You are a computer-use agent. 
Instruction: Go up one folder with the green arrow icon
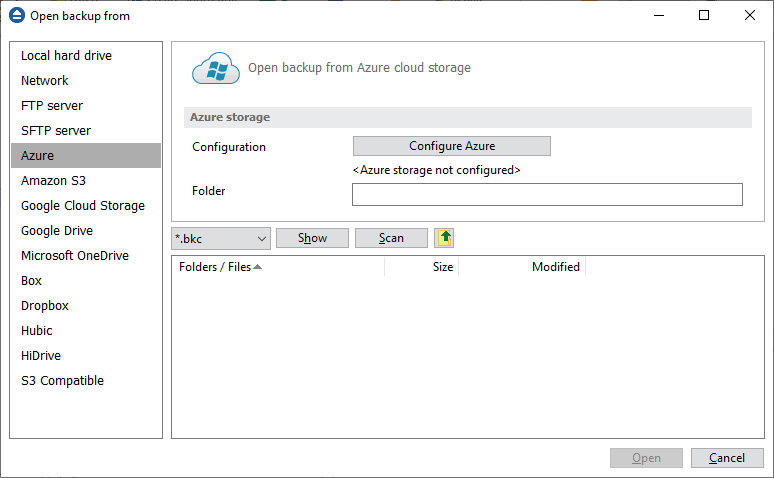click(444, 238)
